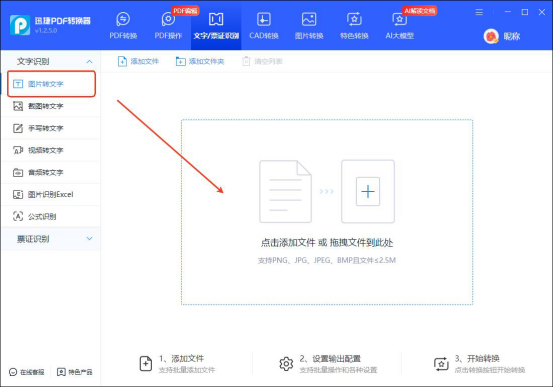Maximize the application window
Viewport: 554px width, 388px height.
pyautogui.click(x=525, y=12)
